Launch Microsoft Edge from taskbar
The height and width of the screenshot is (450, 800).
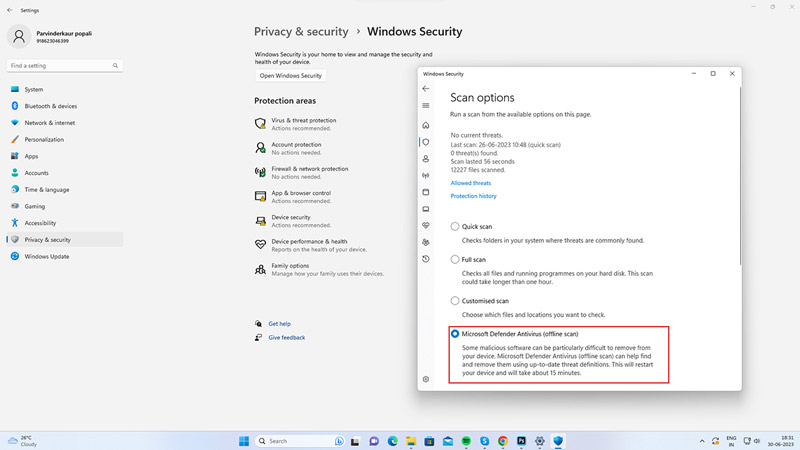pyautogui.click(x=392, y=441)
